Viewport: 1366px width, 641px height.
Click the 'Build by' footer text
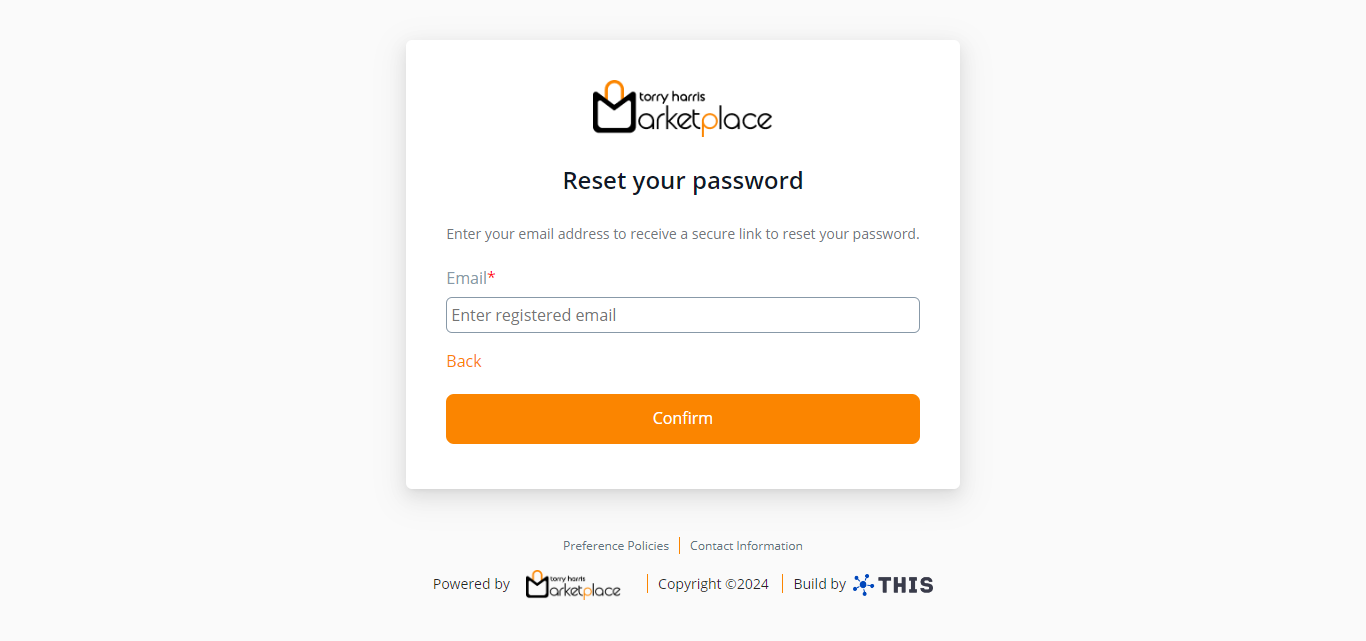coord(819,584)
